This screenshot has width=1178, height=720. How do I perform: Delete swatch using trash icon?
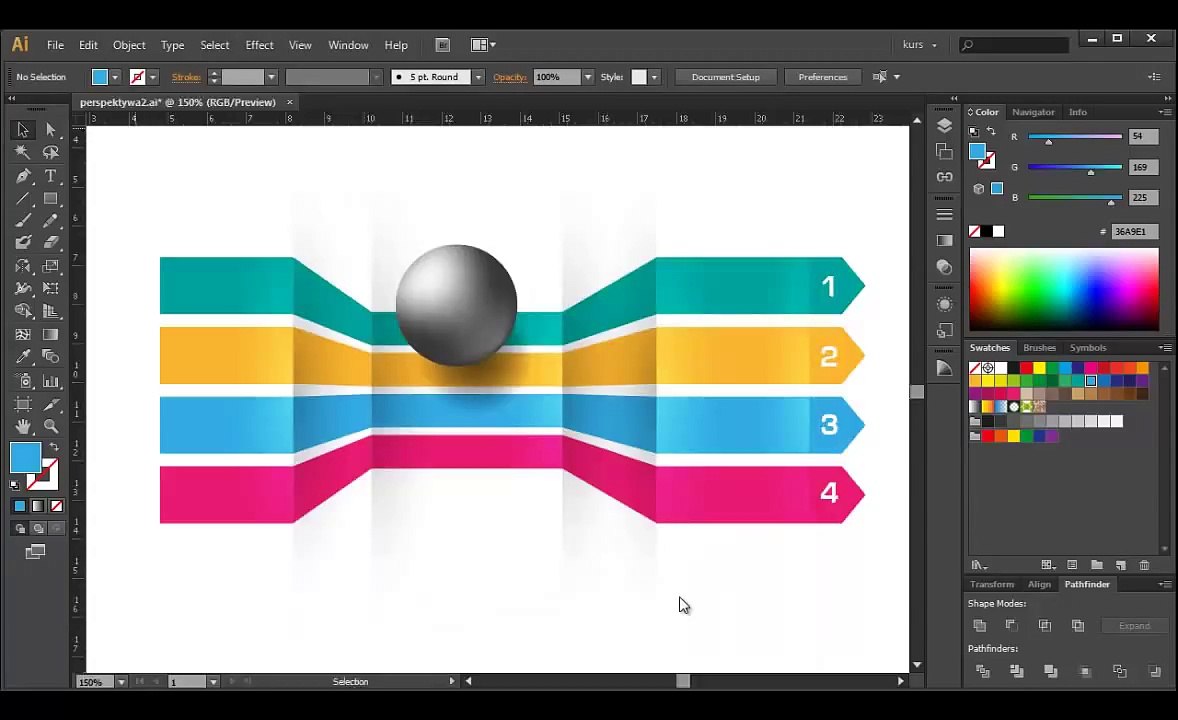click(x=1144, y=565)
